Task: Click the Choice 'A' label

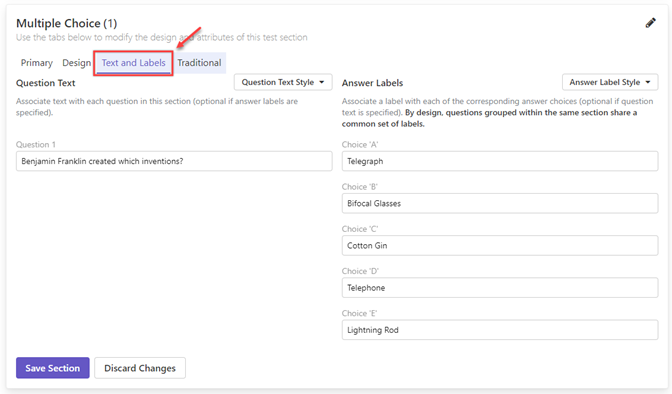Action: pyautogui.click(x=360, y=144)
